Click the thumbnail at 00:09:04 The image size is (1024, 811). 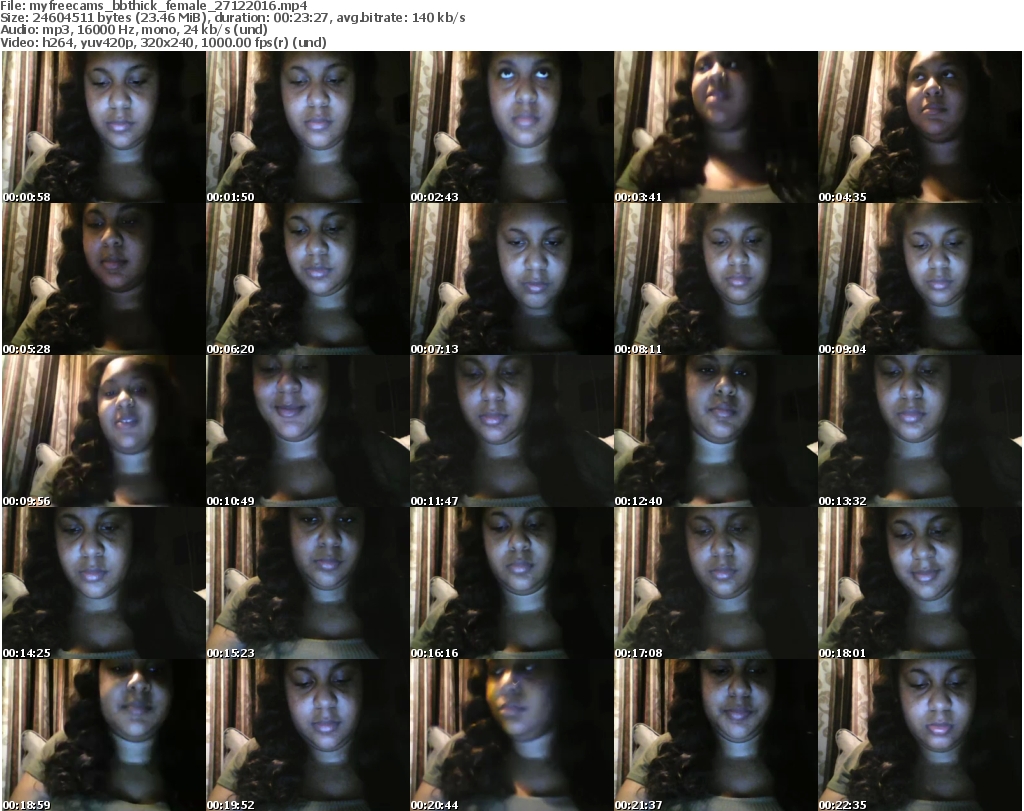click(919, 279)
